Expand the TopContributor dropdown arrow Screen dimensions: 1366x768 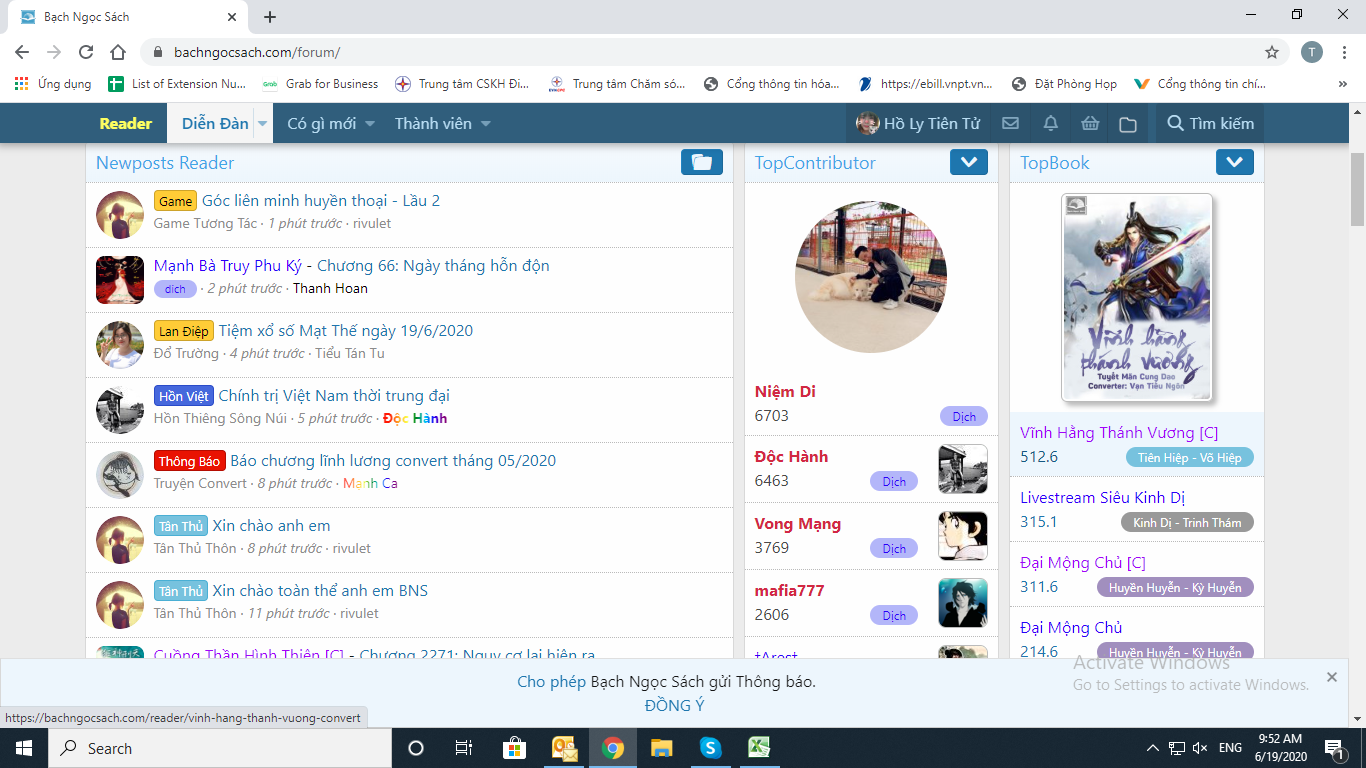pos(968,162)
